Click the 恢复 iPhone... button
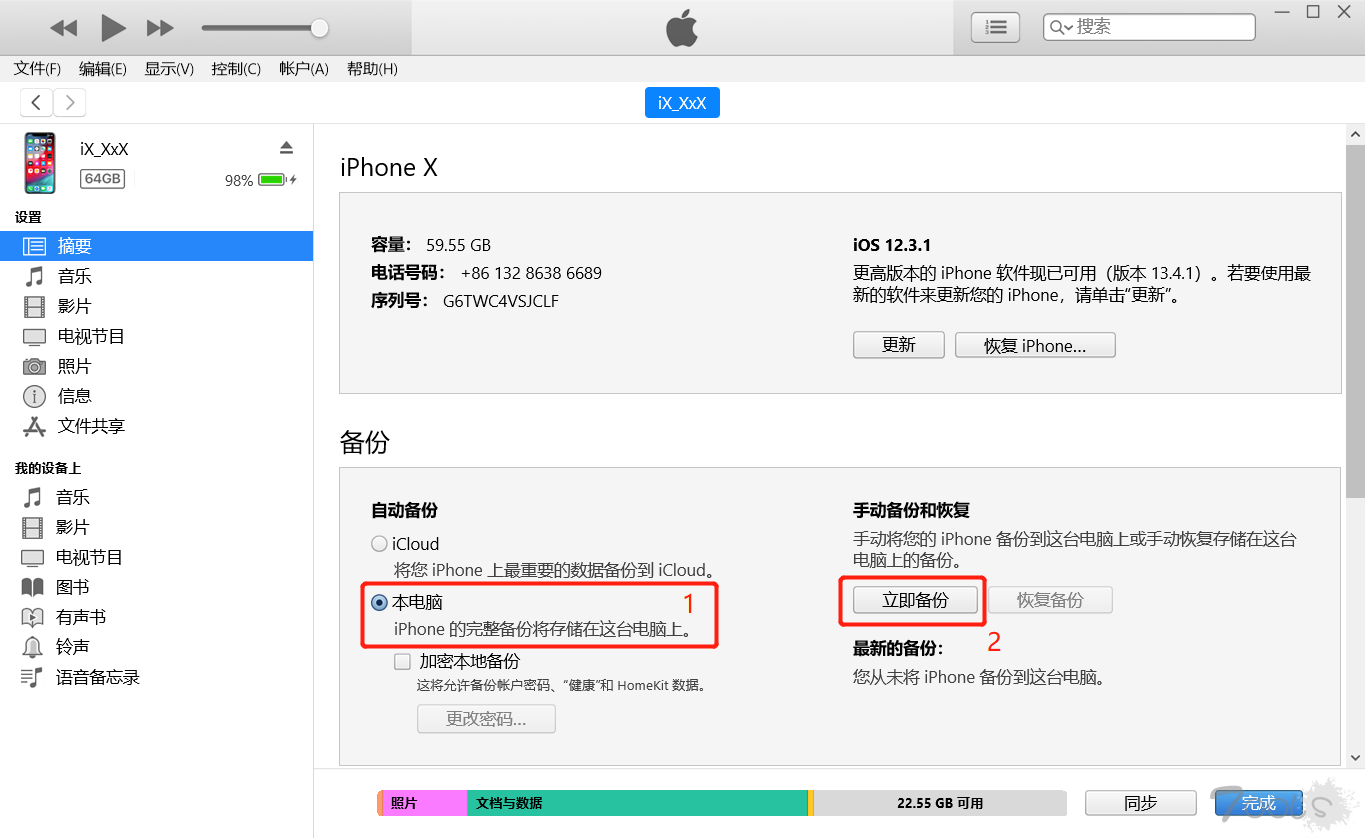1365x838 pixels. coord(1035,345)
